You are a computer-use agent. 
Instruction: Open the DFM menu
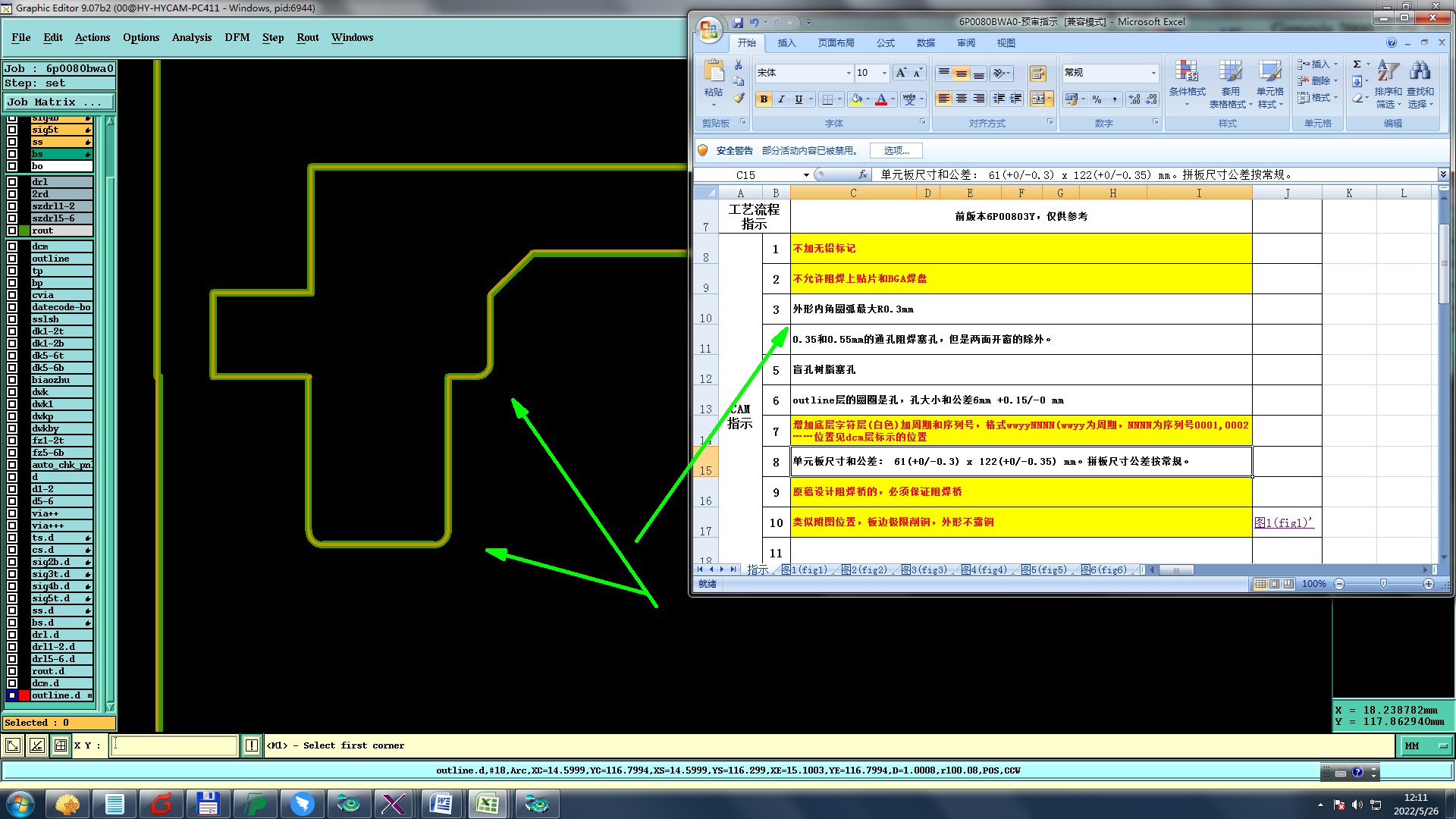point(237,37)
